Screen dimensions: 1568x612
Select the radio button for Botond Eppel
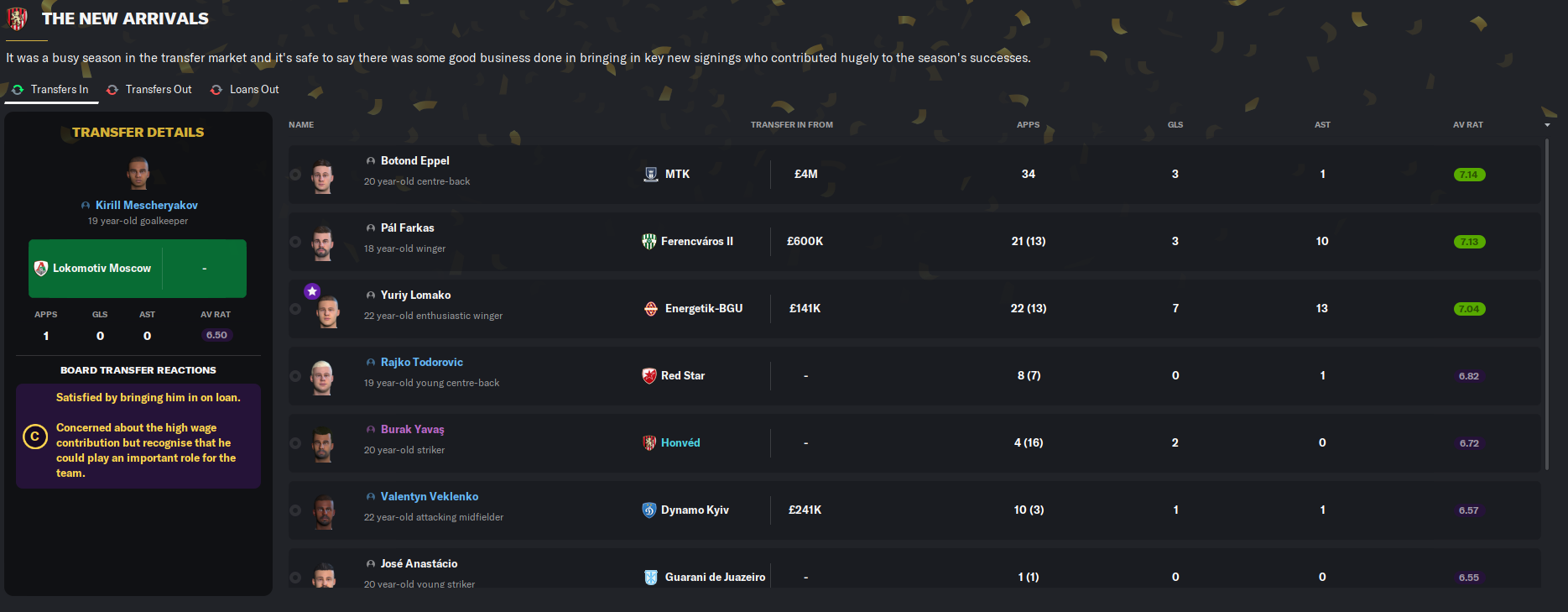pyautogui.click(x=295, y=175)
